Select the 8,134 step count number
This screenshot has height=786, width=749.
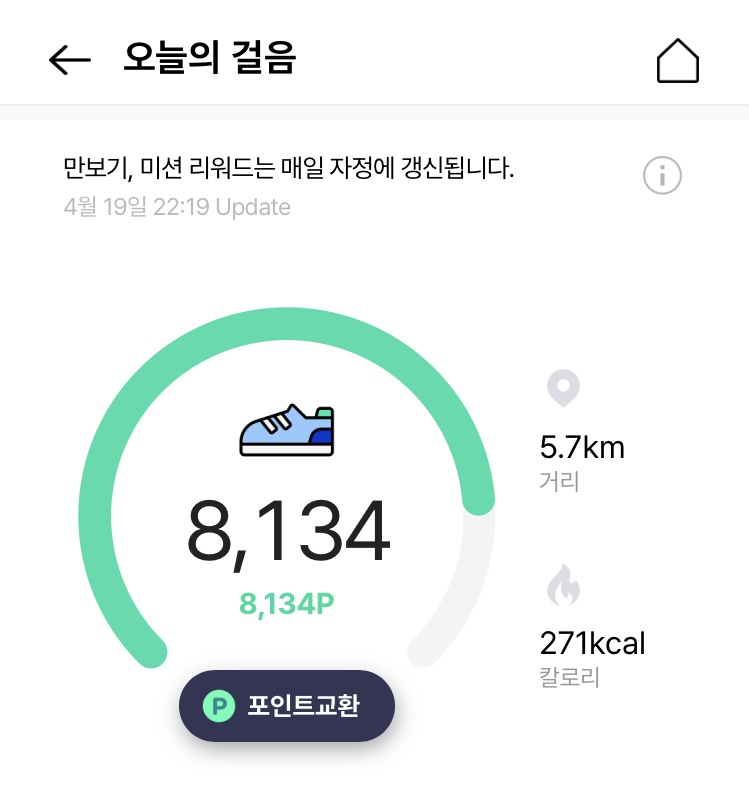(x=288, y=532)
